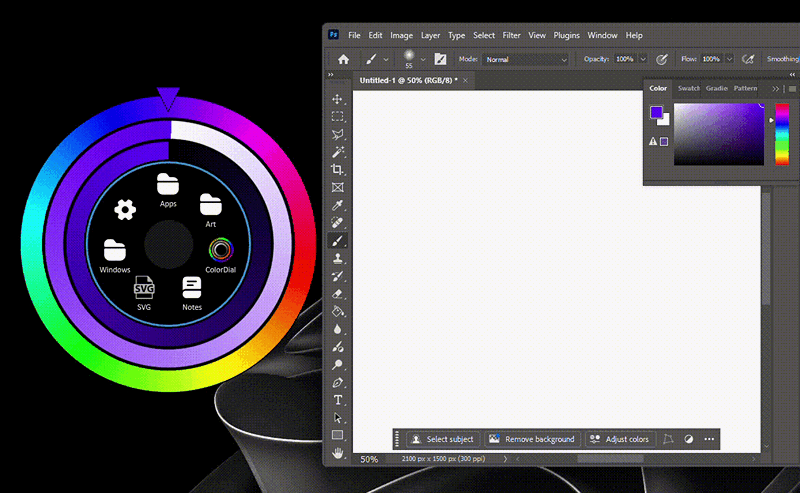Select the Crop tool
The width and height of the screenshot is (800, 493).
pos(338,170)
